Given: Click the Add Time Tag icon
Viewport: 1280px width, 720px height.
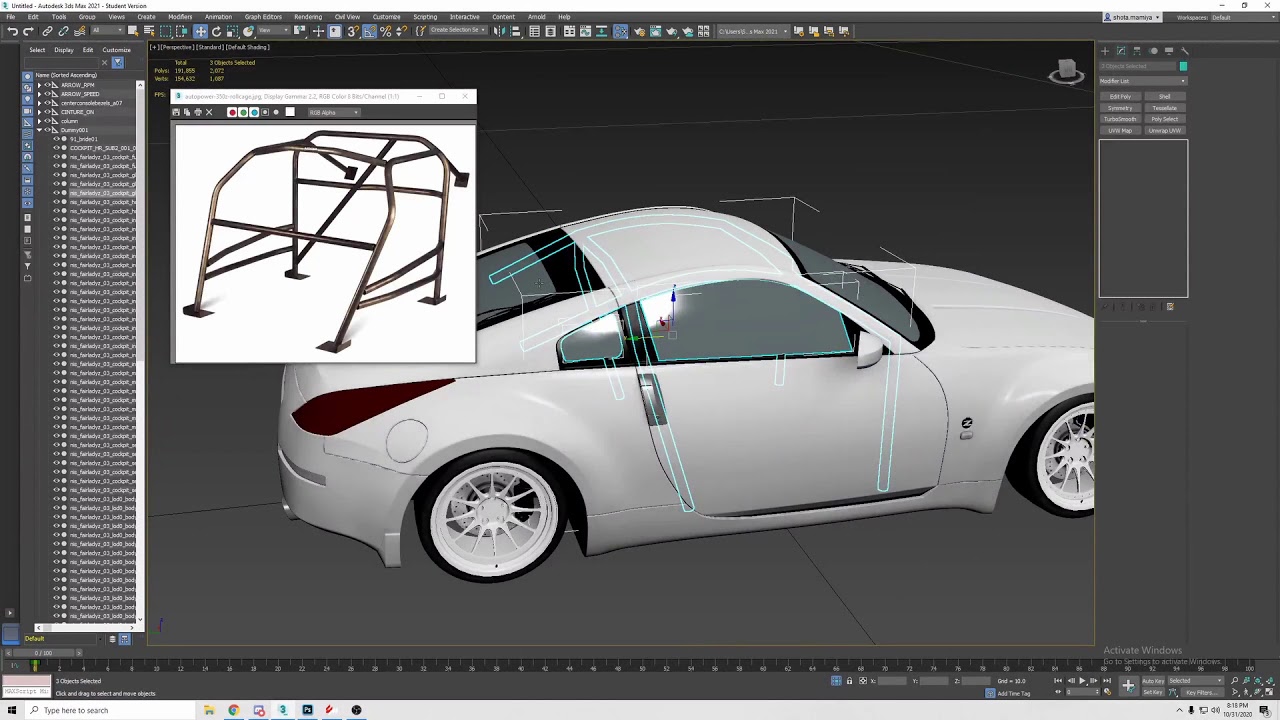Looking at the screenshot, I should pyautogui.click(x=990, y=693).
